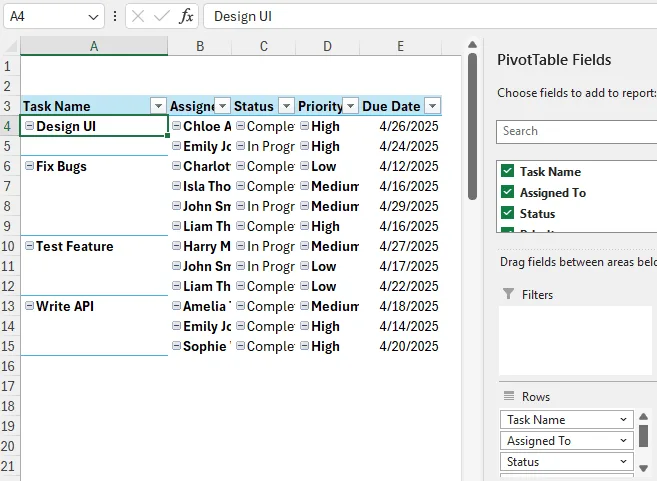This screenshot has width=657, height=481.
Task: Click the Rows list icon
Action: [x=509, y=396]
